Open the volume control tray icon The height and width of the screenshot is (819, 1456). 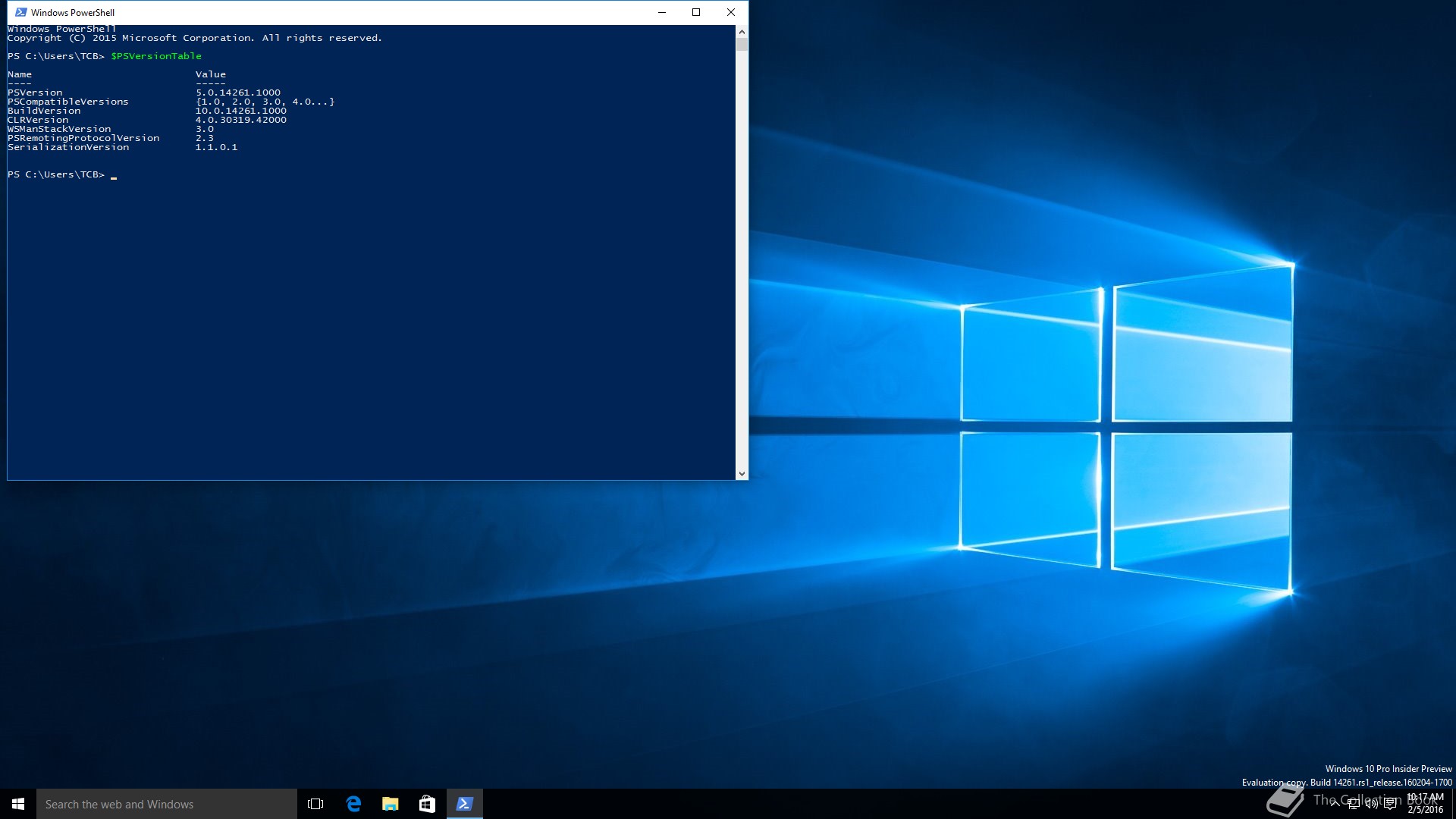pos(1371,805)
